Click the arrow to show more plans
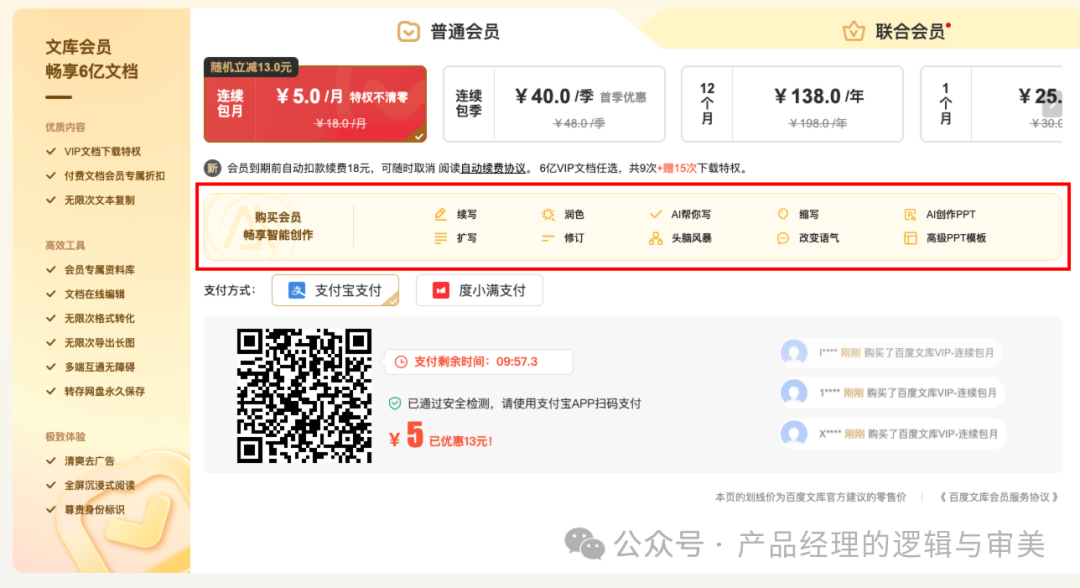This screenshot has width=1080, height=588. pos(1052,105)
